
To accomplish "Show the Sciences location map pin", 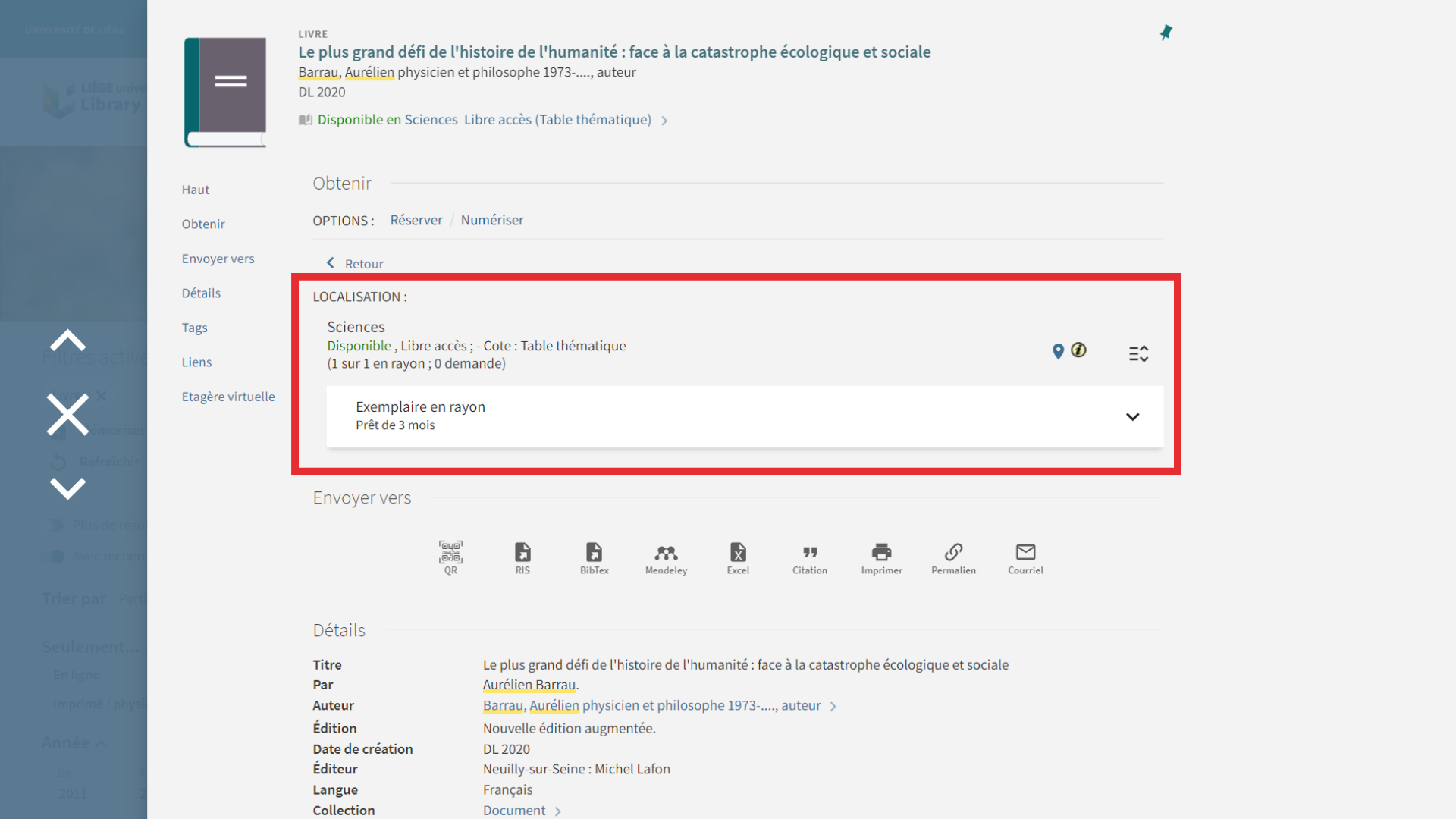I will 1058,352.
